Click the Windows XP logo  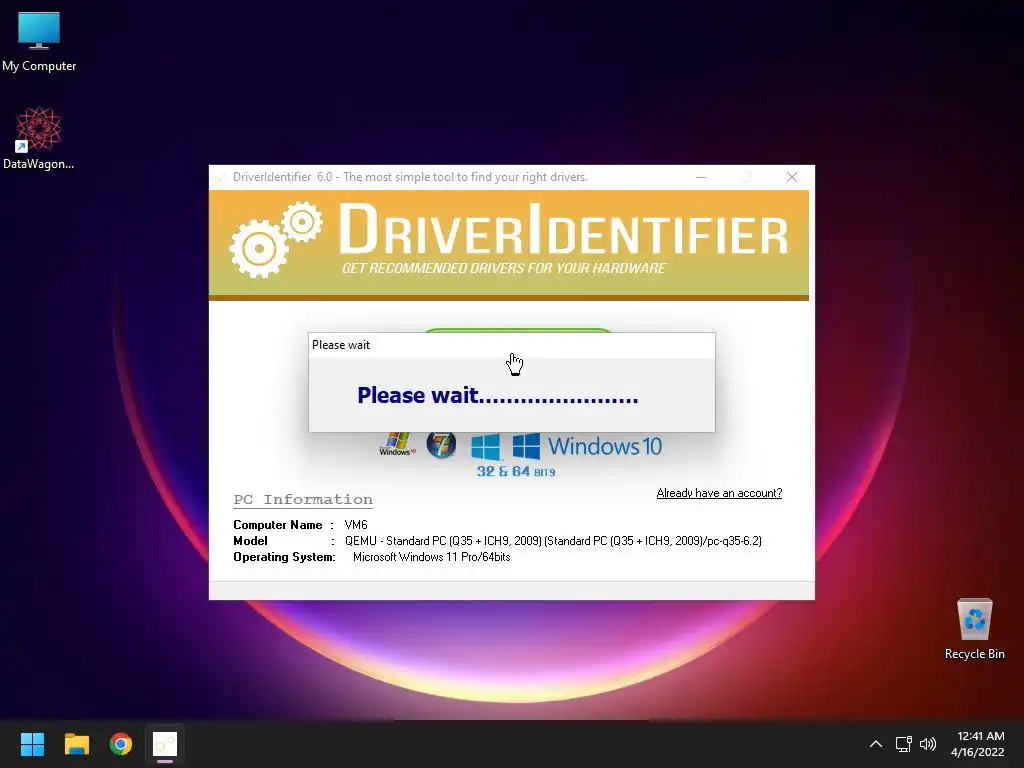coord(397,444)
